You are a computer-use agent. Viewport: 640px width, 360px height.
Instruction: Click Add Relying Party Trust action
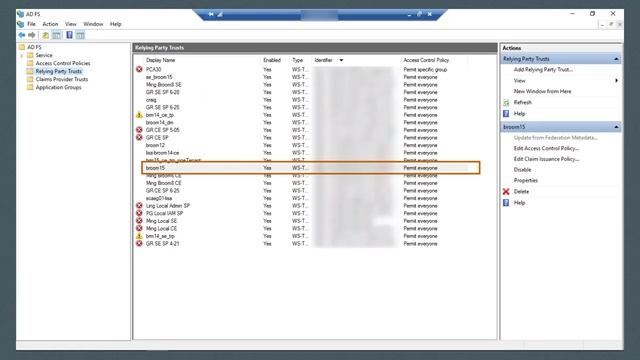point(543,70)
